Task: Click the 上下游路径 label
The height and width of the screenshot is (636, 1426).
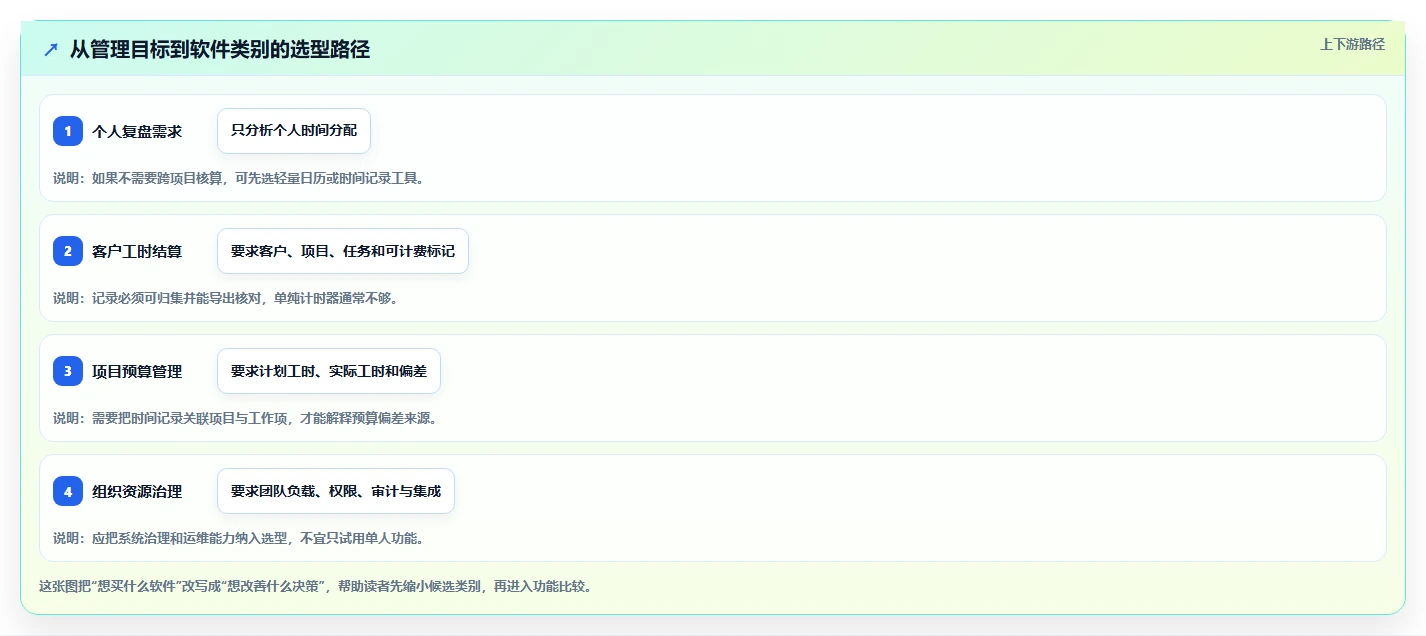Action: click(1352, 44)
